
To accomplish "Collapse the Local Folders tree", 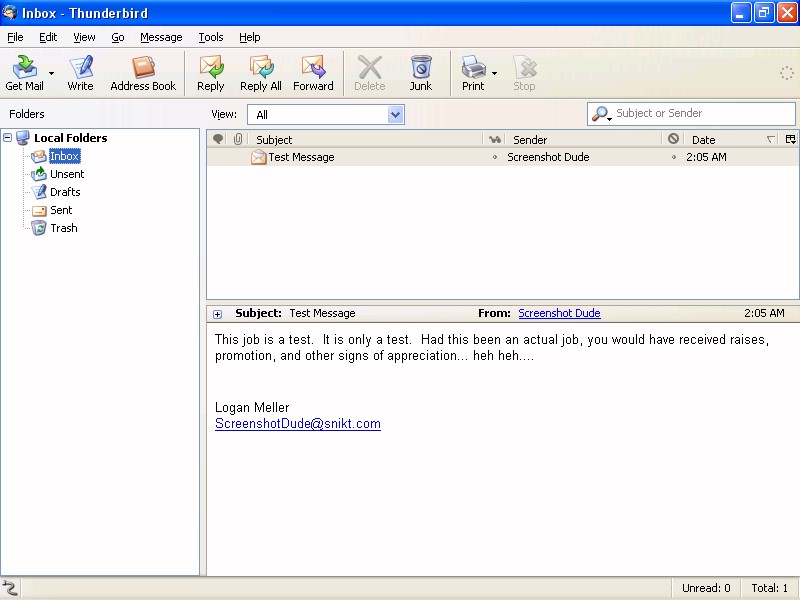I will (x=8, y=137).
